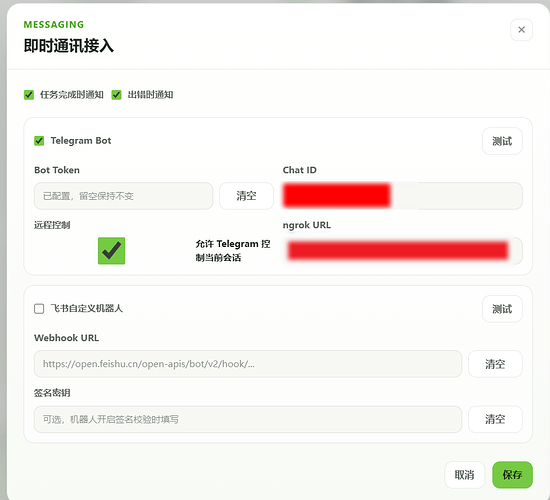Click the 出错时通知 label text
550x500 pixels.
[150, 95]
